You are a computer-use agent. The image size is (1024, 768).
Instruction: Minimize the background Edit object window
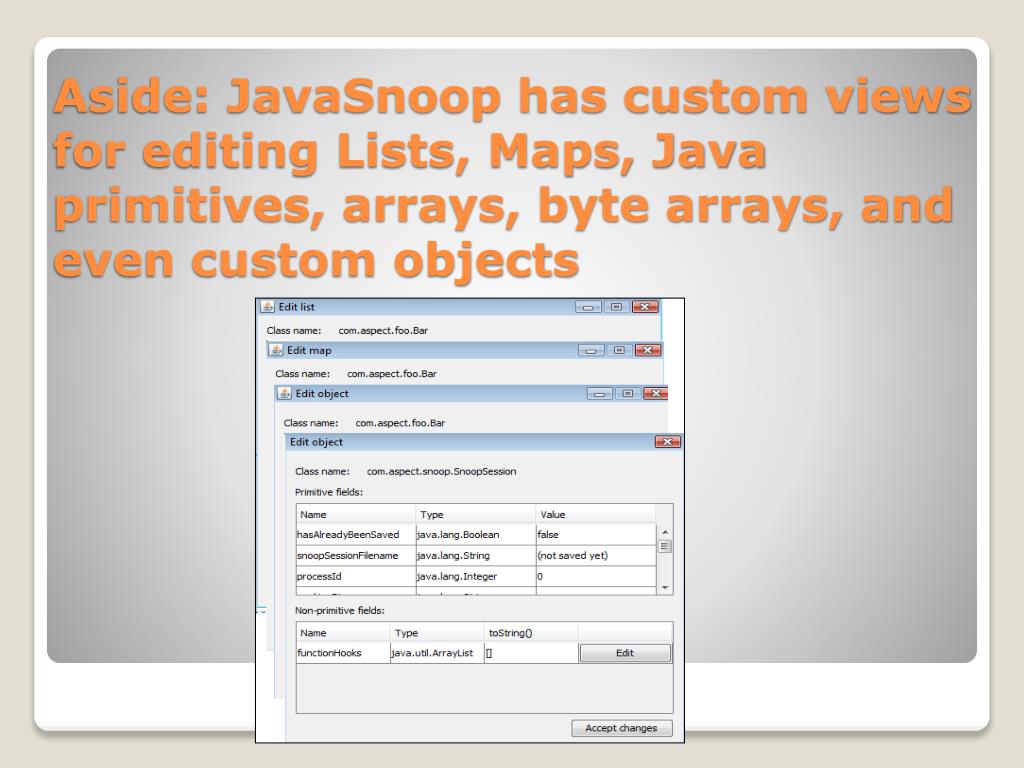[x=600, y=394]
